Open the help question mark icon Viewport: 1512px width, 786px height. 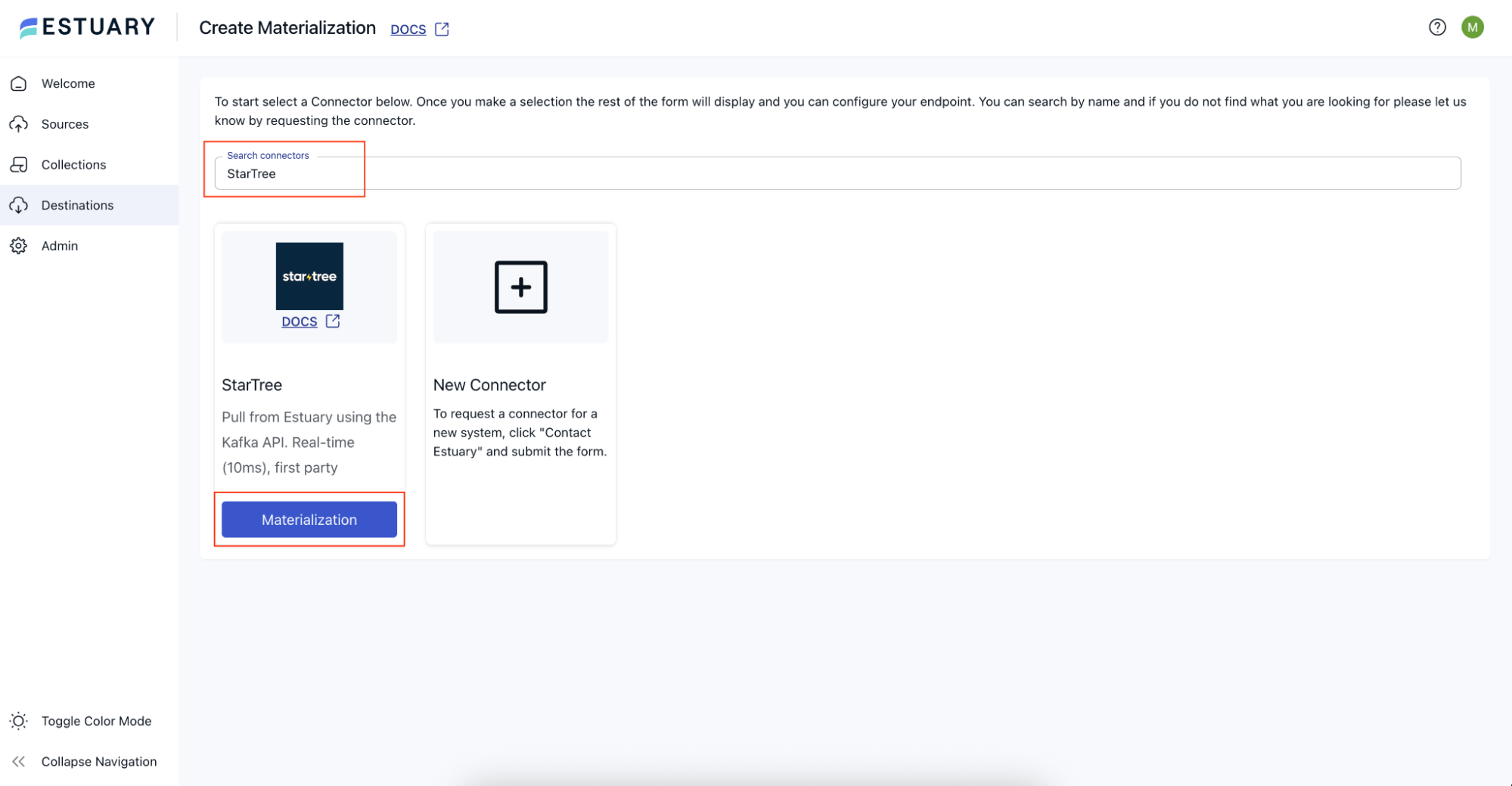(1437, 27)
